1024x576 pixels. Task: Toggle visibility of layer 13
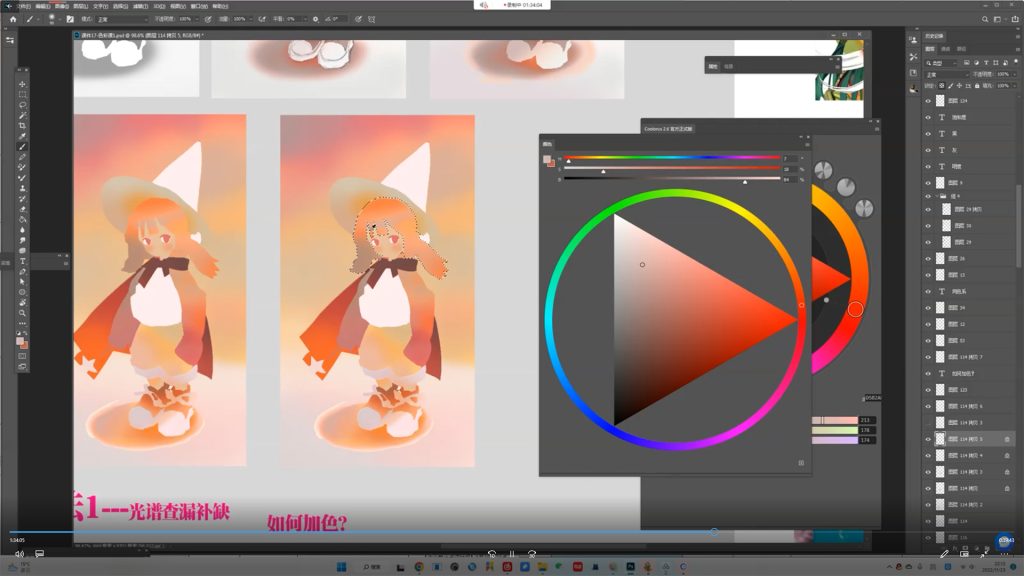pos(928,274)
